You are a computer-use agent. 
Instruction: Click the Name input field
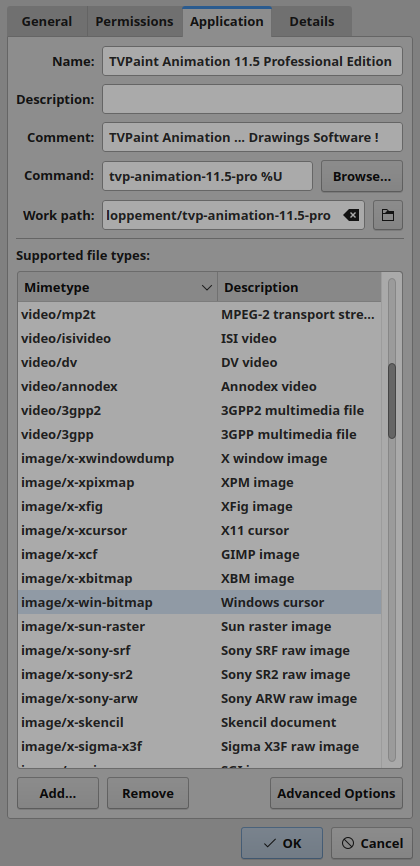click(x=252, y=61)
